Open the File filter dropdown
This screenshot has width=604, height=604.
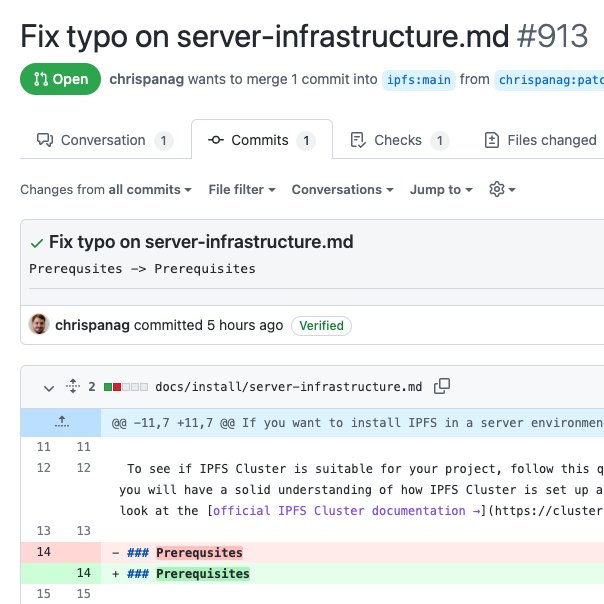pyautogui.click(x=242, y=190)
